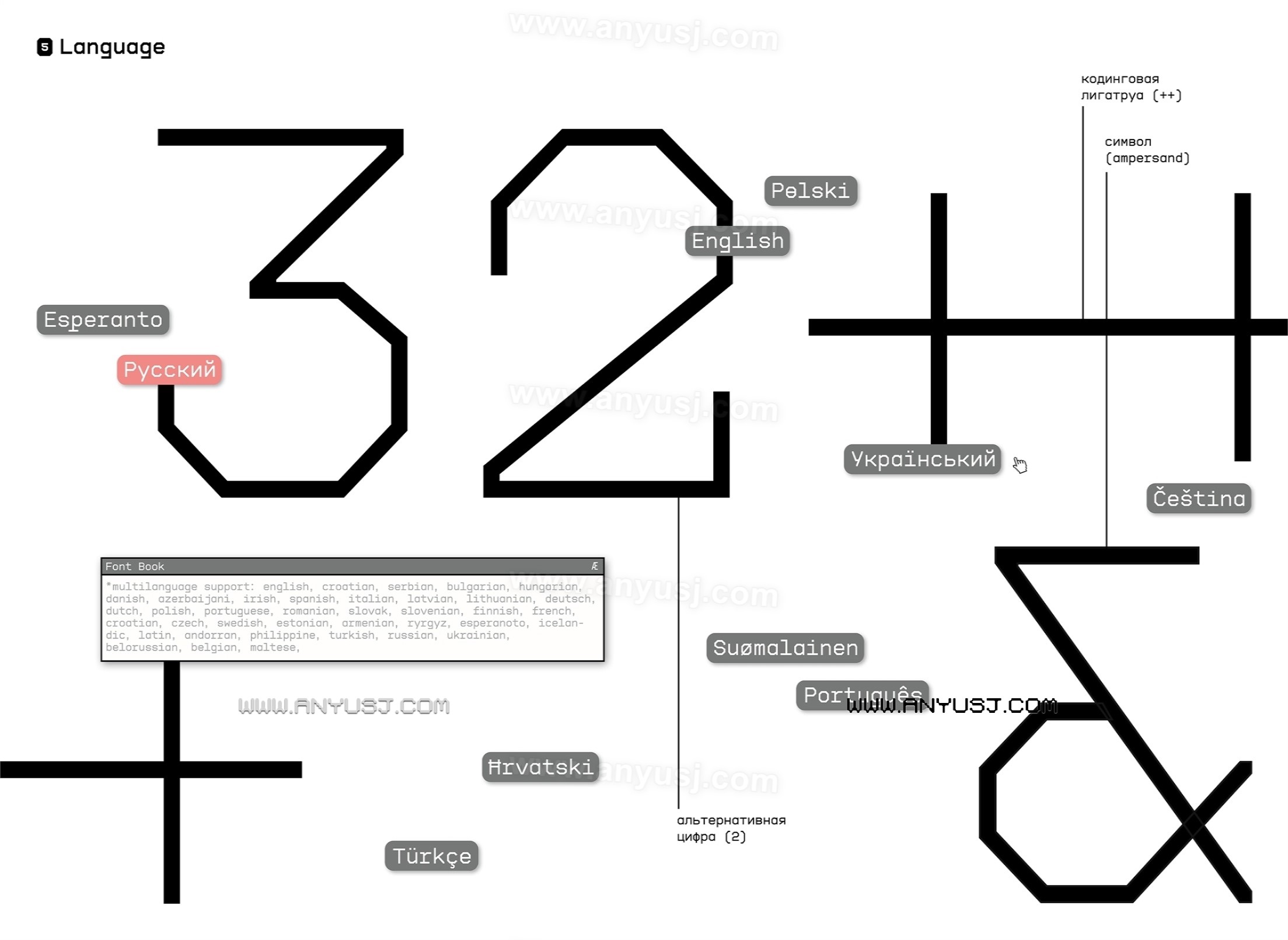
Task: Select the Українськии language label
Action: tap(921, 459)
